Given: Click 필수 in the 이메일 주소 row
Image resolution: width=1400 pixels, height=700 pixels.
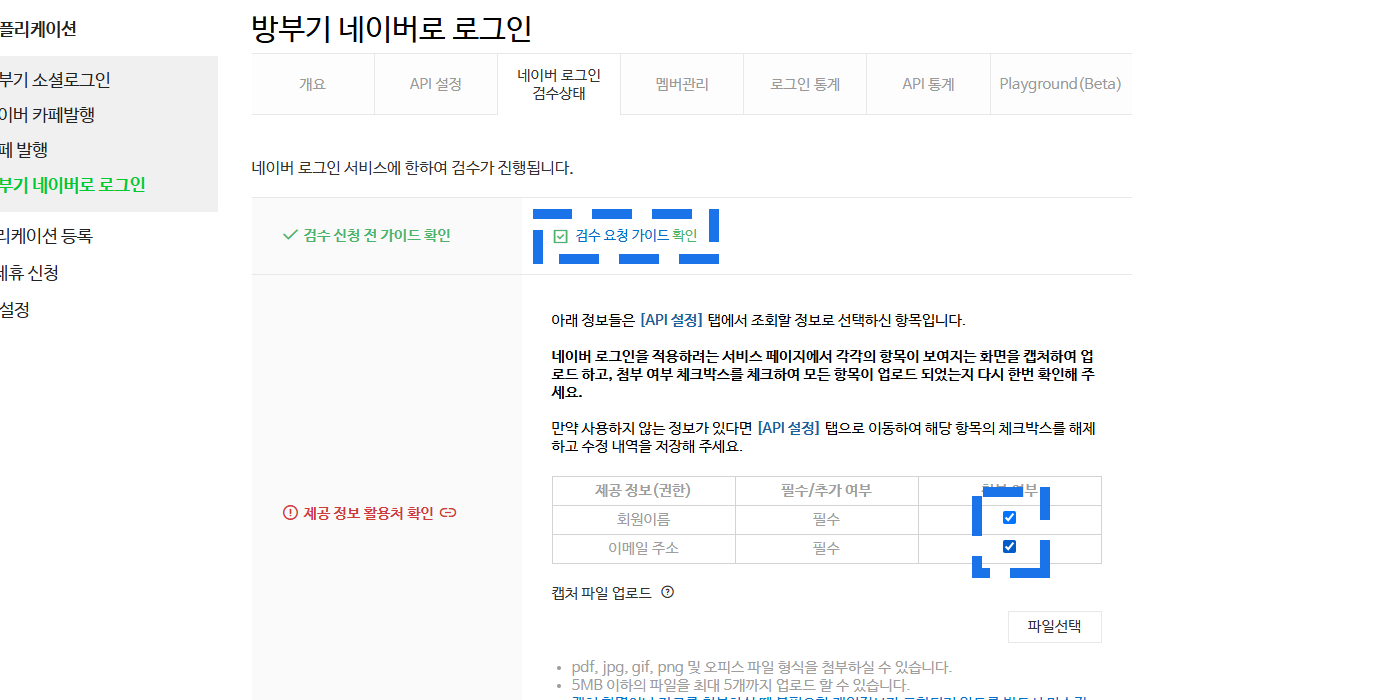Looking at the screenshot, I should pyautogui.click(x=827, y=548).
